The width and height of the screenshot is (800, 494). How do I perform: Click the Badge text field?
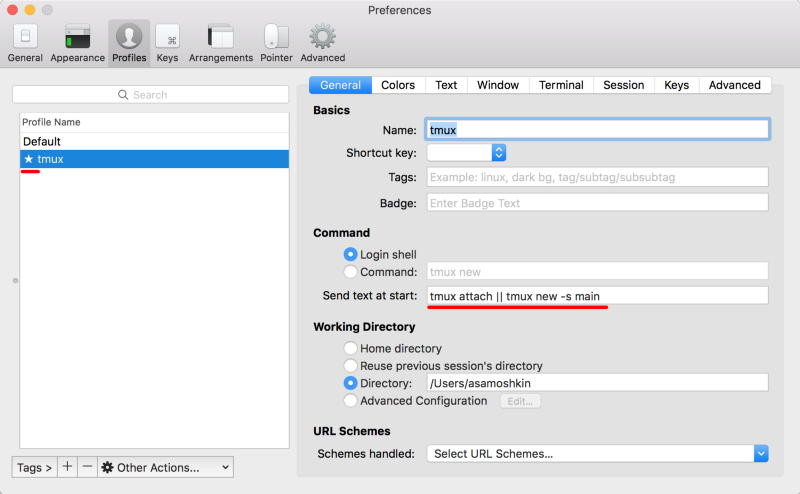(597, 203)
